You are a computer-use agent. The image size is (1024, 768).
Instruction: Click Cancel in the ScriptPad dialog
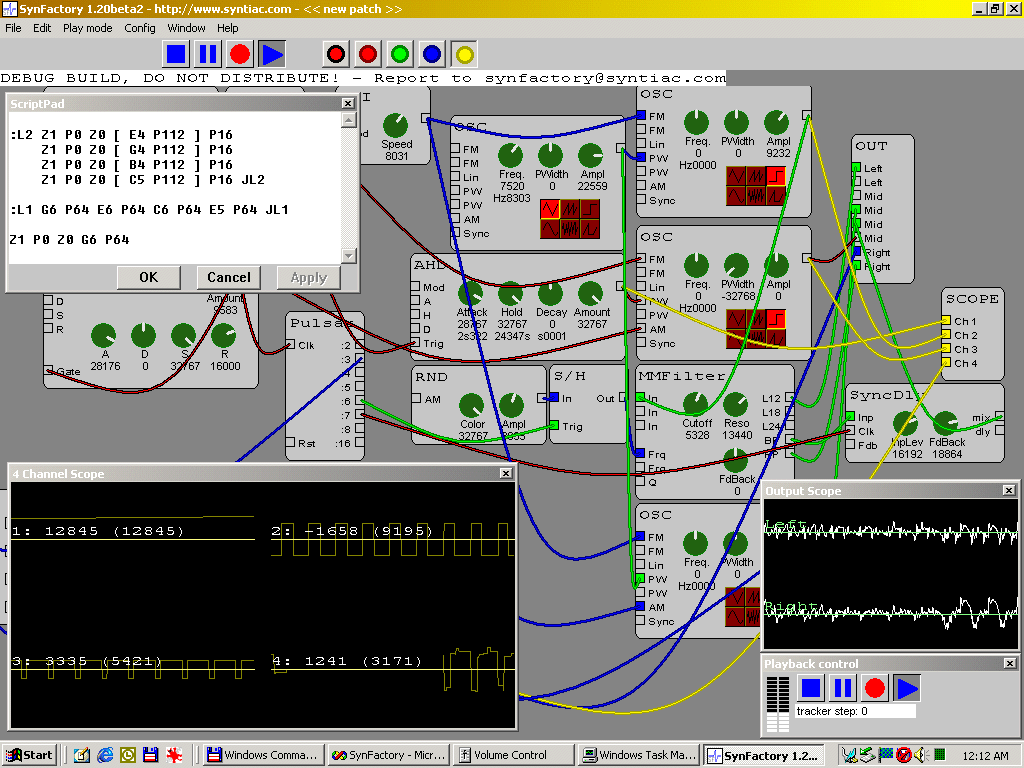[x=229, y=278]
